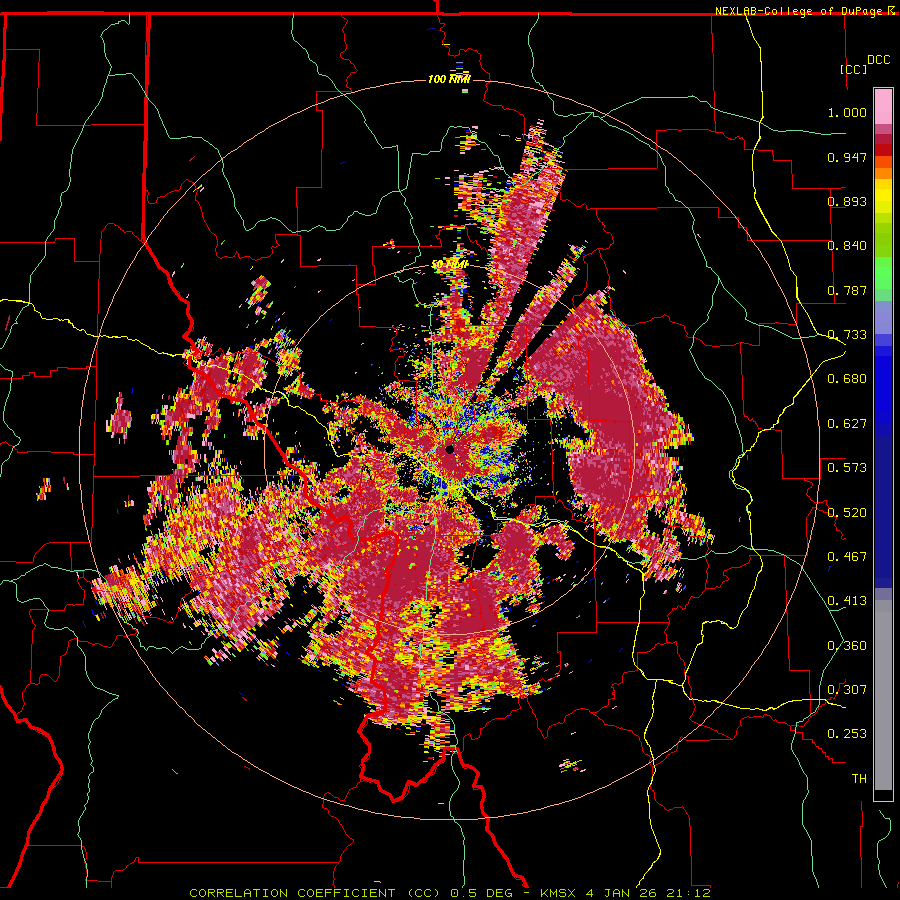
Task: Click the CORRELATION COEFFICIENT caption text
Action: [x=292, y=893]
